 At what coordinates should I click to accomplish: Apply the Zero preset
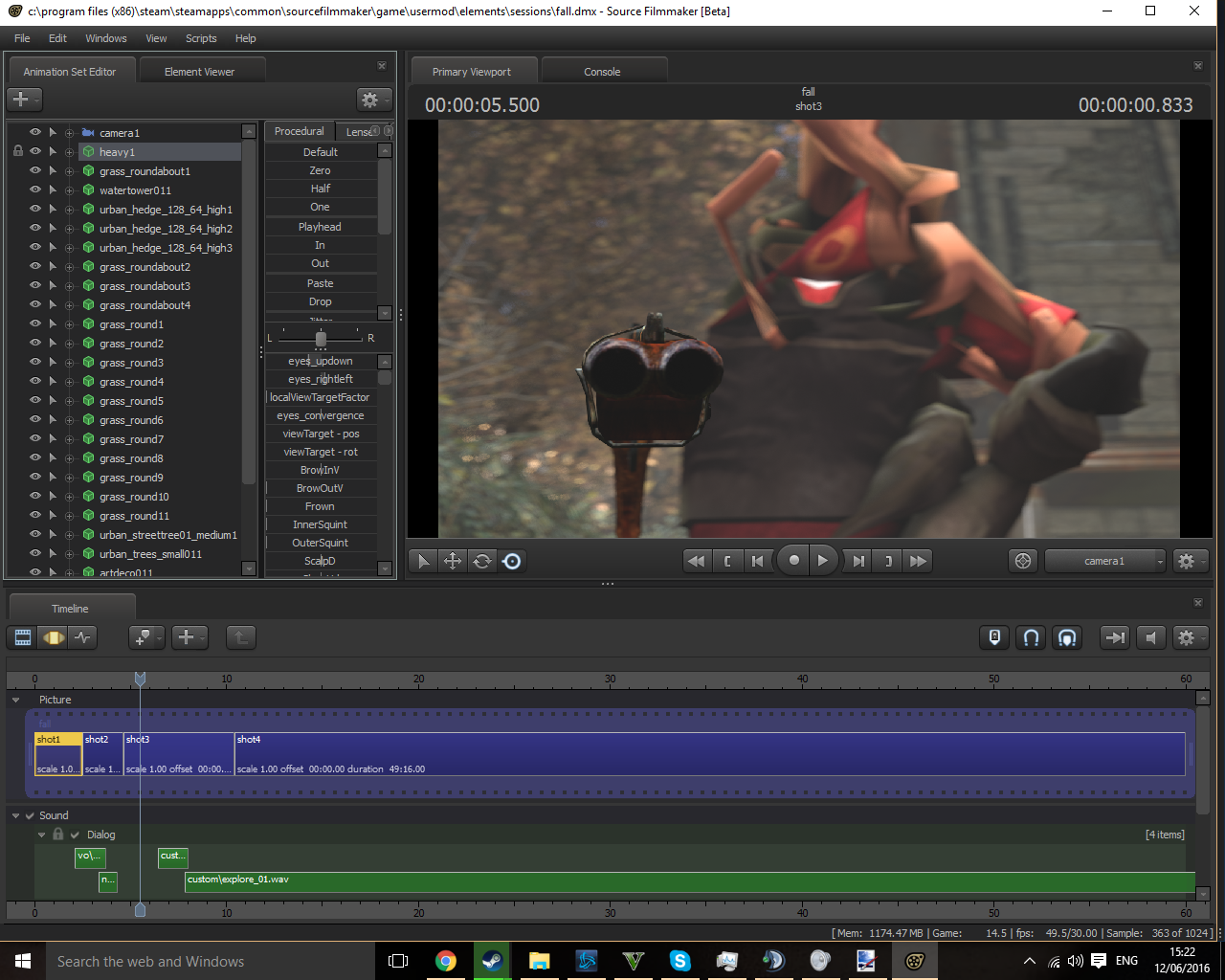coord(321,170)
